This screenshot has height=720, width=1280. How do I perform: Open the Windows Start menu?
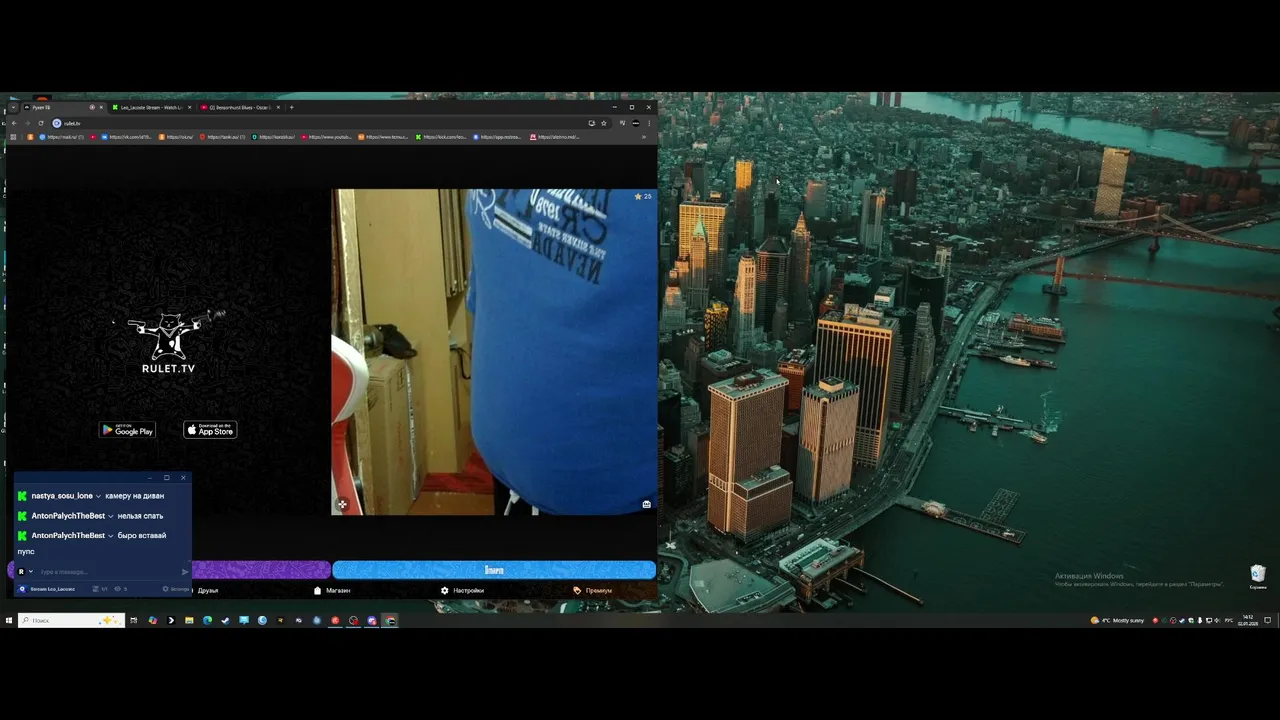tap(8, 620)
